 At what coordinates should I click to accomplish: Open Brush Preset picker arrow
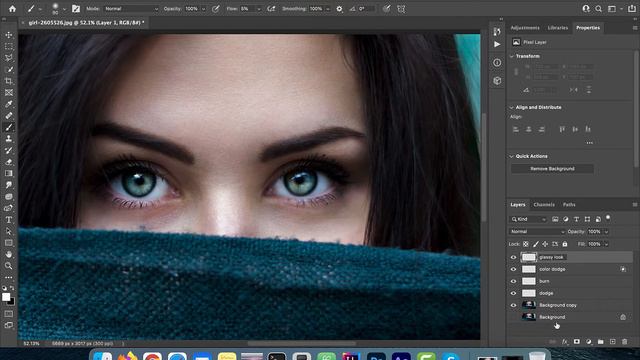coord(64,9)
